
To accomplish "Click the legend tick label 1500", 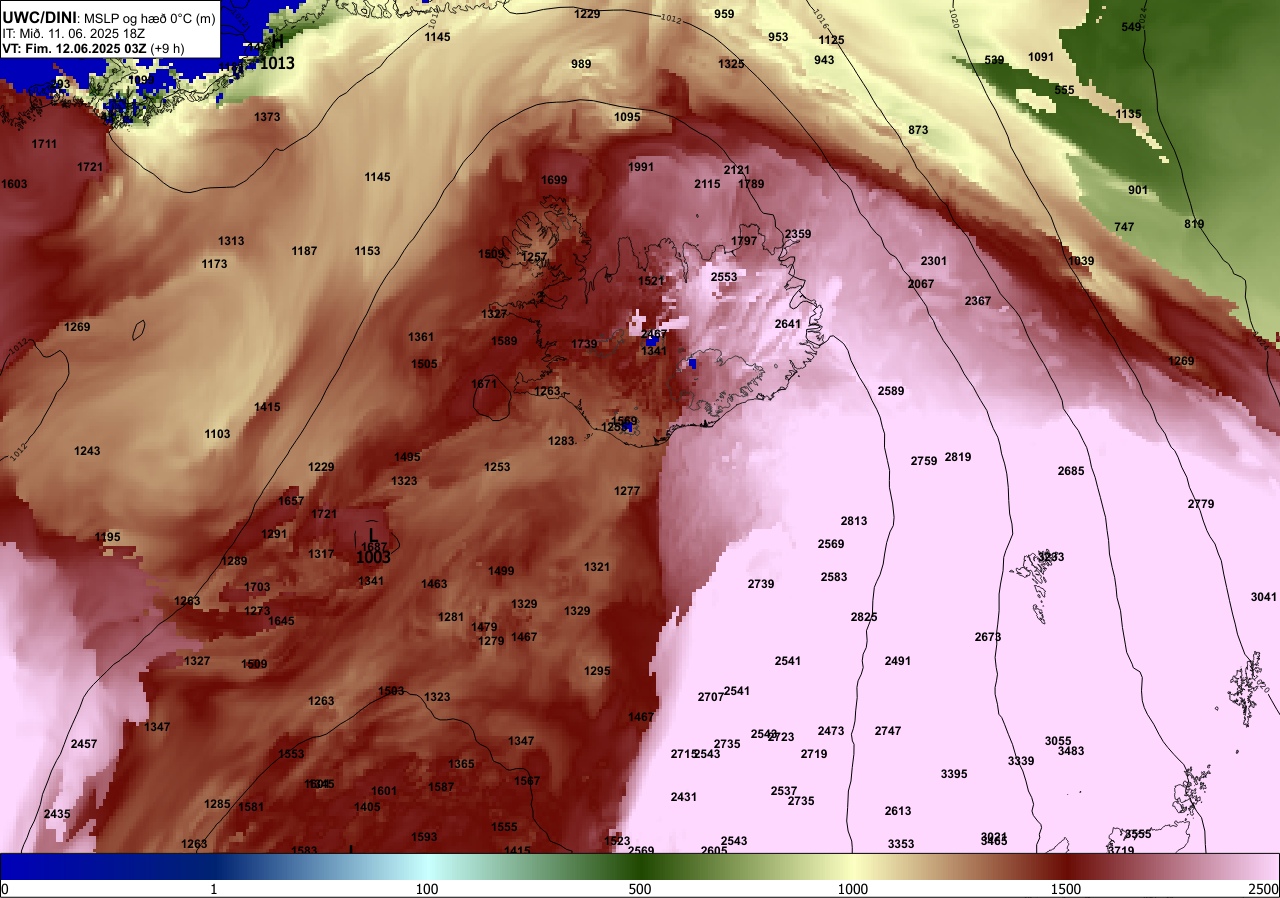I will pyautogui.click(x=1066, y=889).
